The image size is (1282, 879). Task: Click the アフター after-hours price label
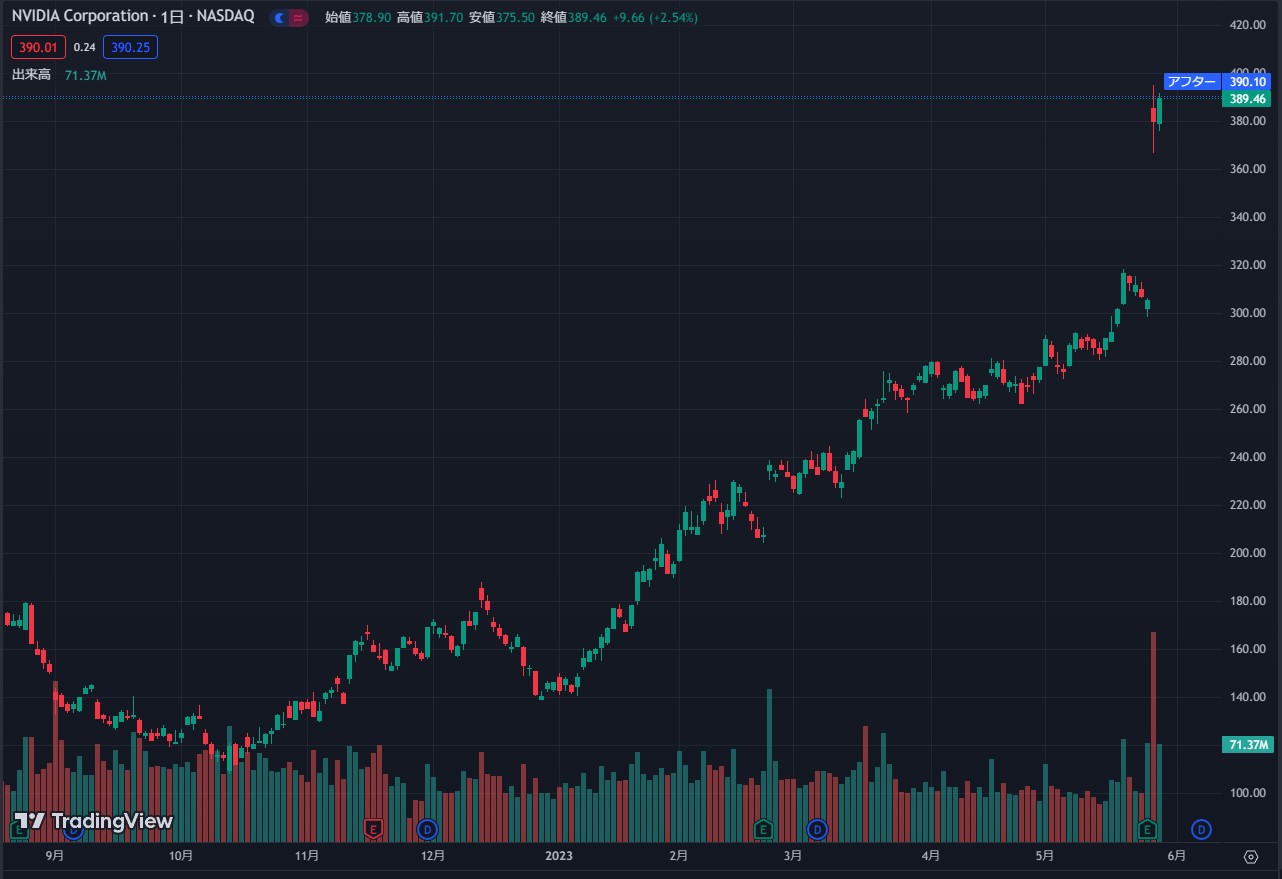(1192, 82)
